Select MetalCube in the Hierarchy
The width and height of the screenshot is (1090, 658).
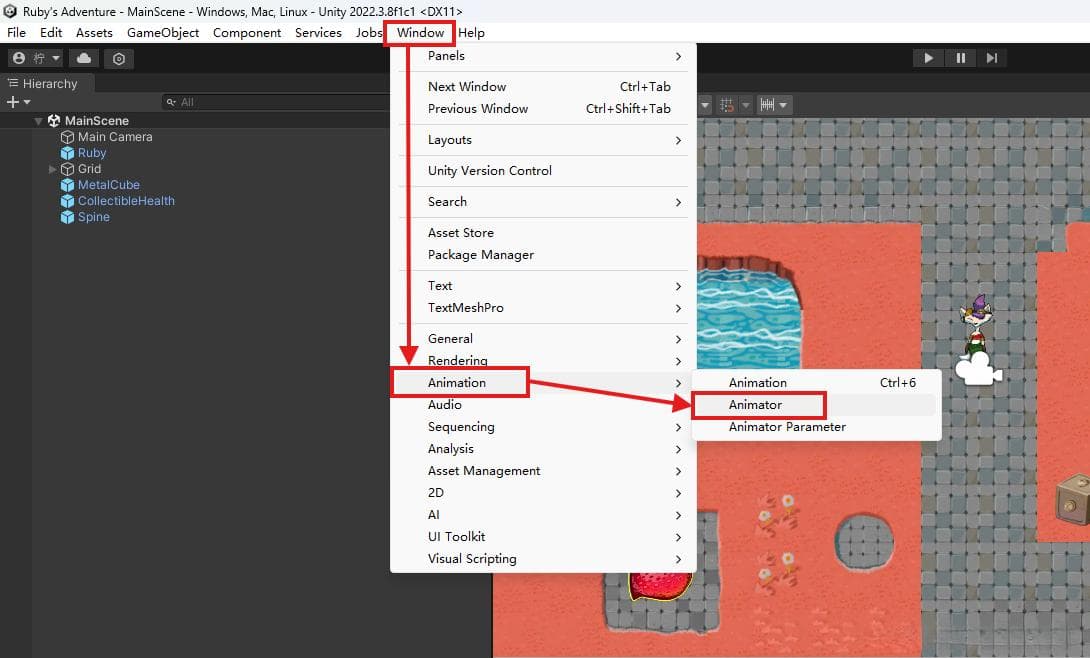pyautogui.click(x=108, y=185)
